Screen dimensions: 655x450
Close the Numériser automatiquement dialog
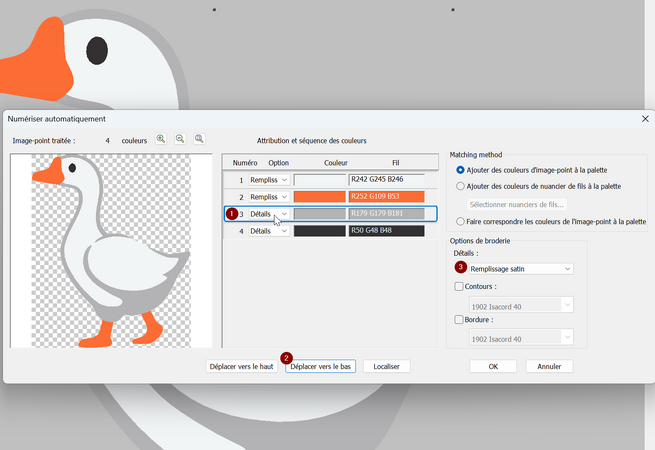click(644, 118)
